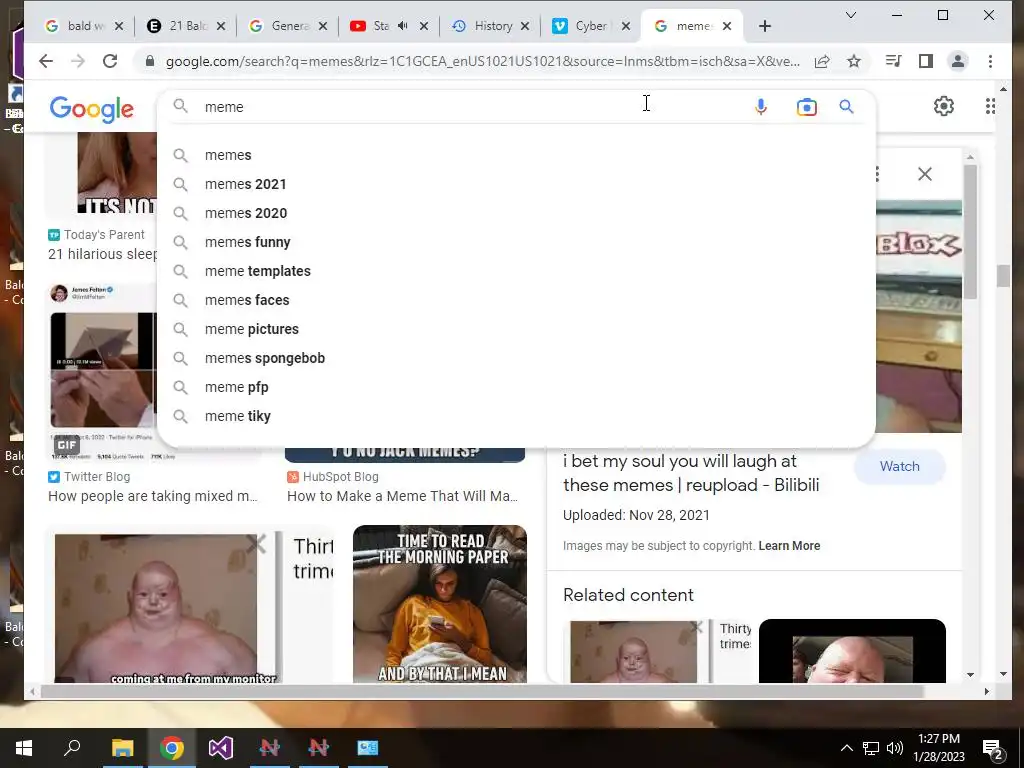Close the image preview panel with the X
The image size is (1024, 768).
click(x=925, y=174)
